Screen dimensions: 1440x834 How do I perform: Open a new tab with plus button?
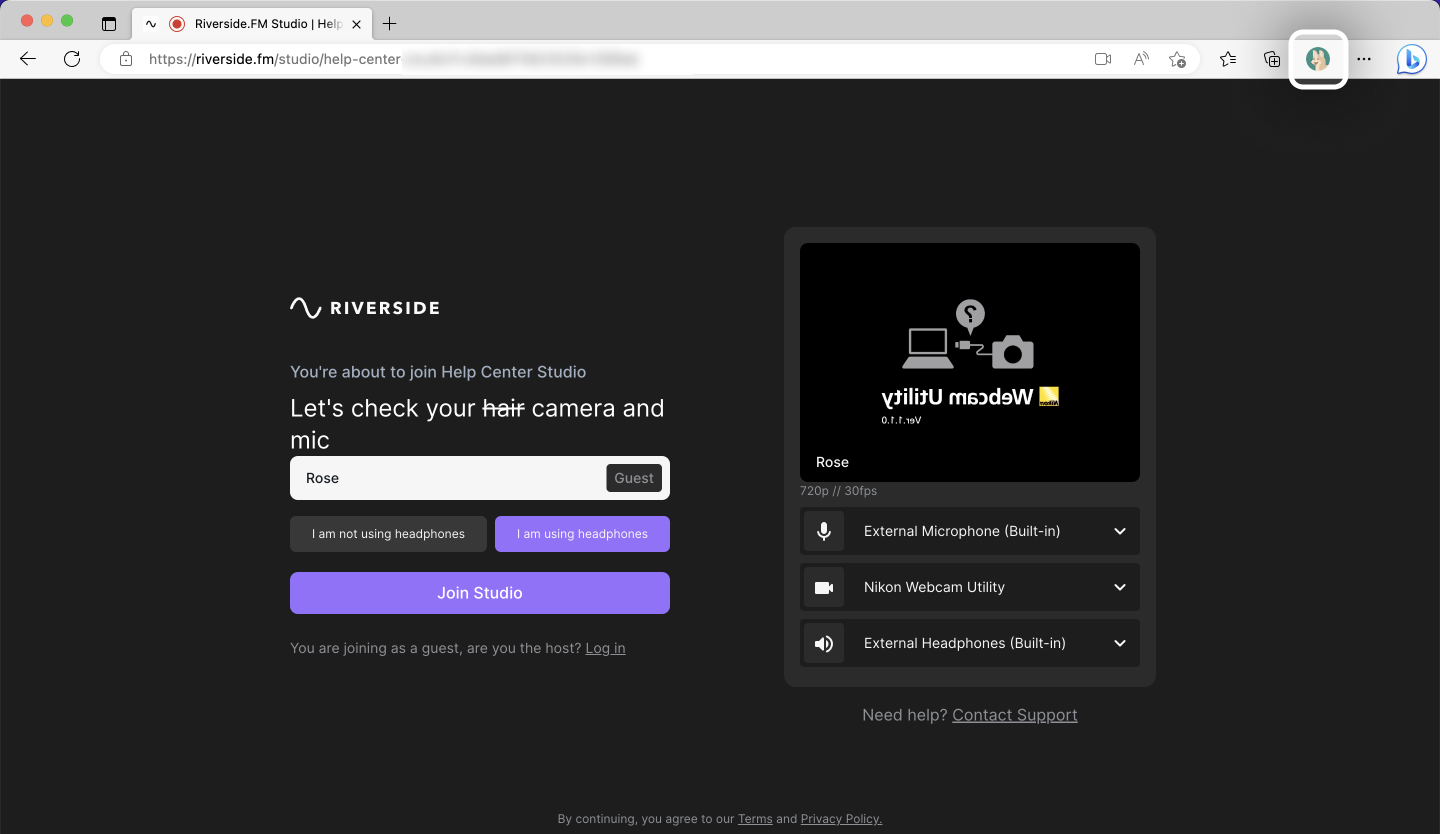coord(390,23)
